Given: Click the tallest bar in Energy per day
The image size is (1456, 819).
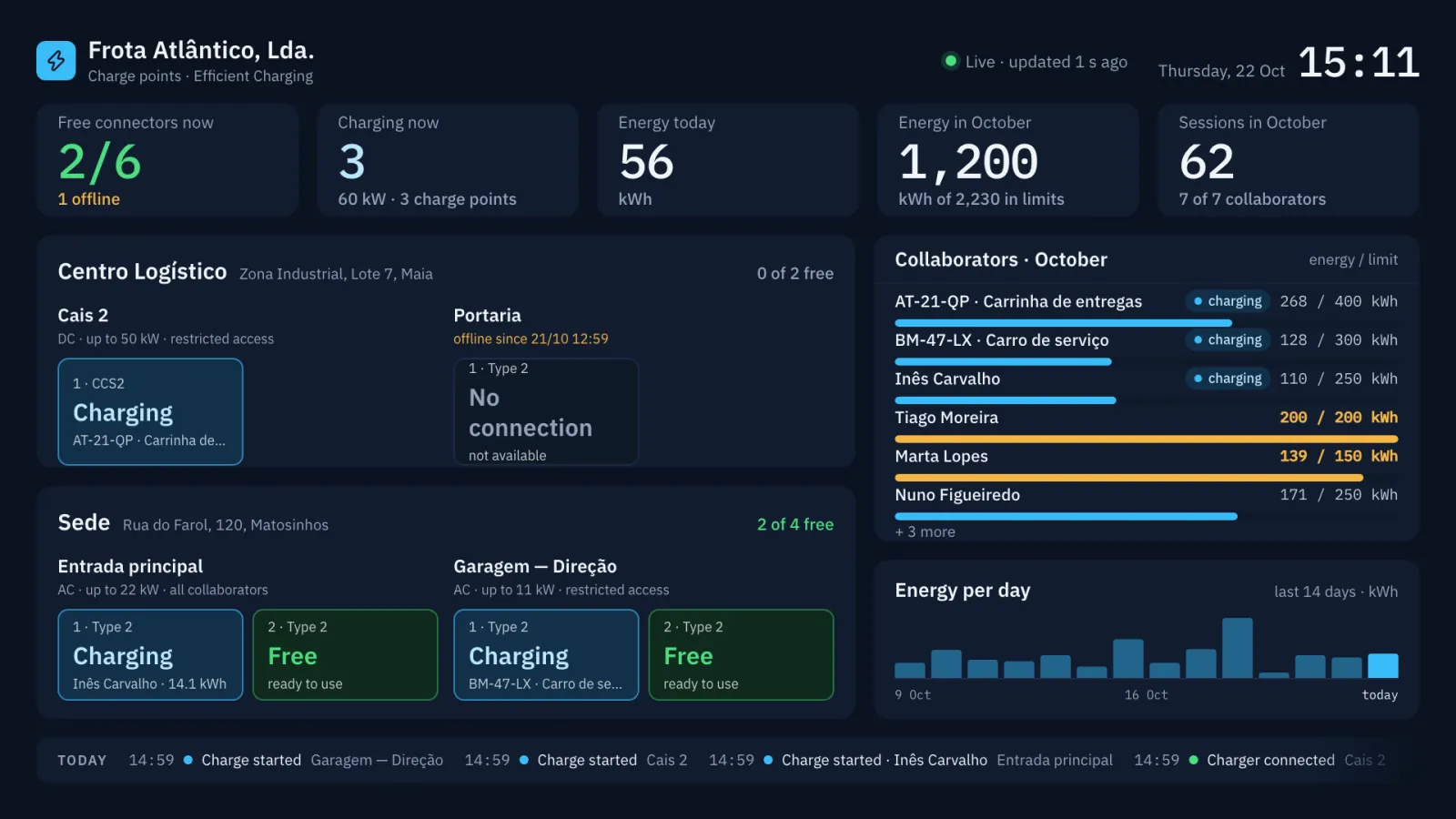Looking at the screenshot, I should click(1238, 648).
